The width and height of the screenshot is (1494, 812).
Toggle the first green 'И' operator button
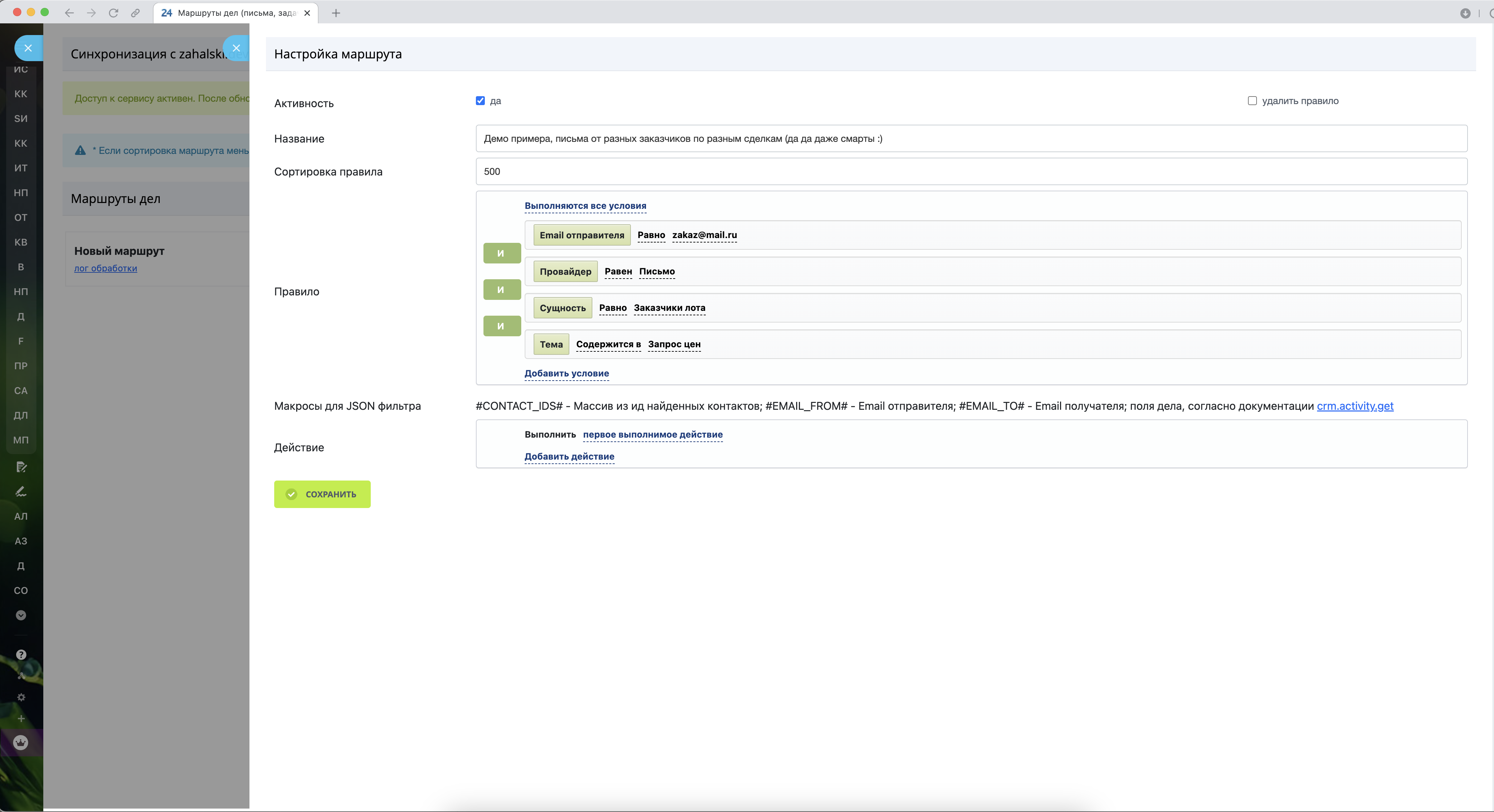(x=502, y=253)
